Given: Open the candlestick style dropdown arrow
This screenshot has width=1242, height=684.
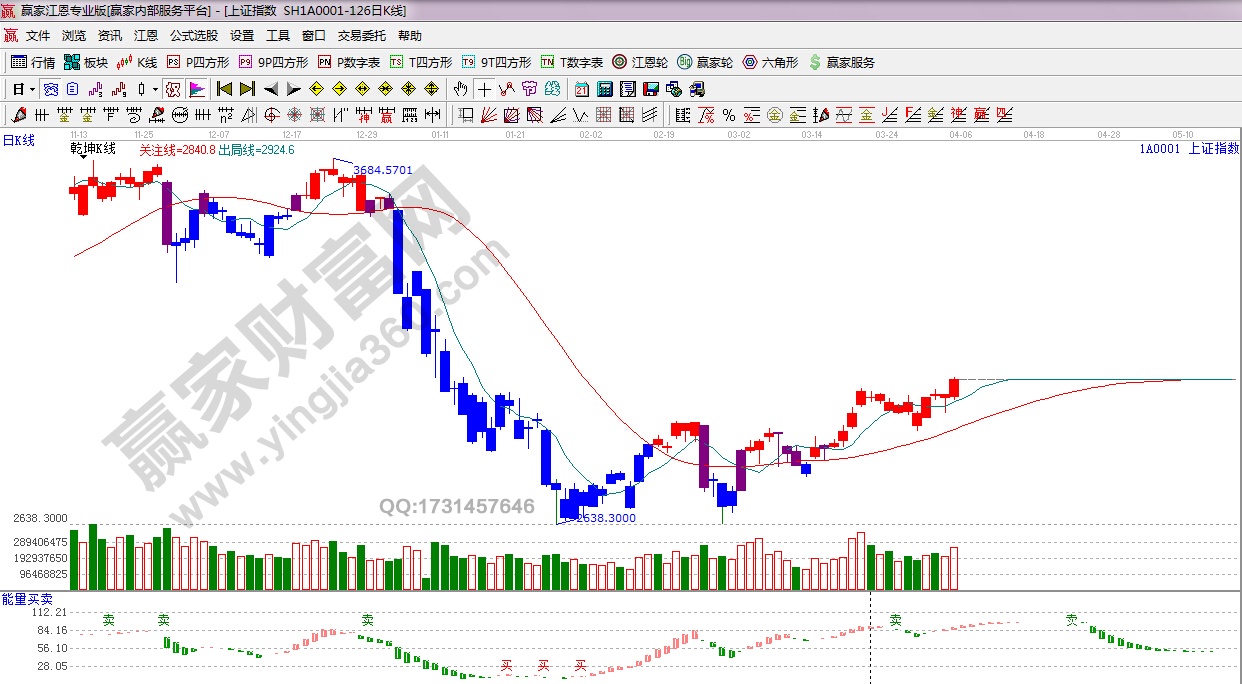Looking at the screenshot, I should pos(155,89).
